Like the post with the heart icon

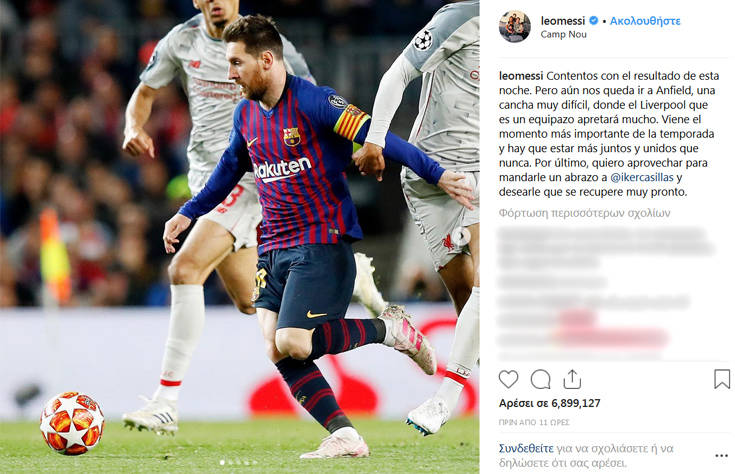point(508,379)
